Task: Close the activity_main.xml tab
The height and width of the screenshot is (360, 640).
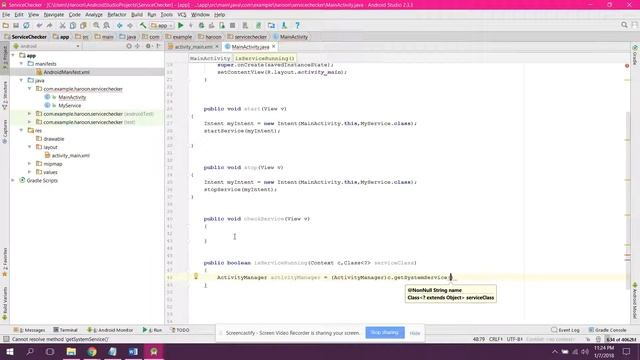Action: [x=217, y=47]
